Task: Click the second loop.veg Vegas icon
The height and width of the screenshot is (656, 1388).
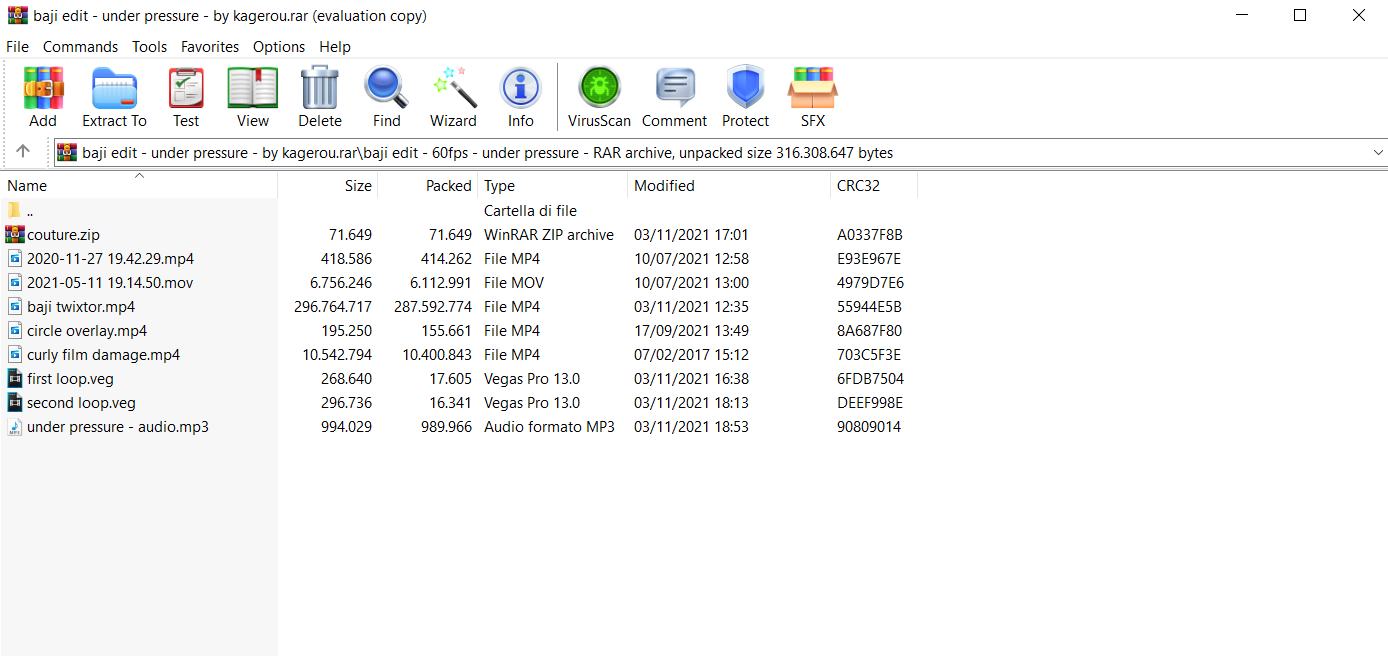Action: pos(14,403)
